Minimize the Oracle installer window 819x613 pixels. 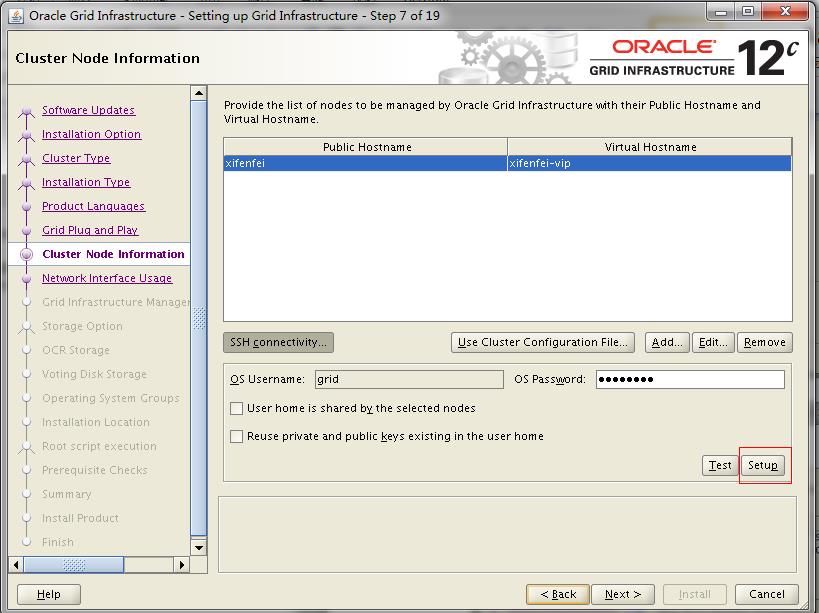coord(721,12)
